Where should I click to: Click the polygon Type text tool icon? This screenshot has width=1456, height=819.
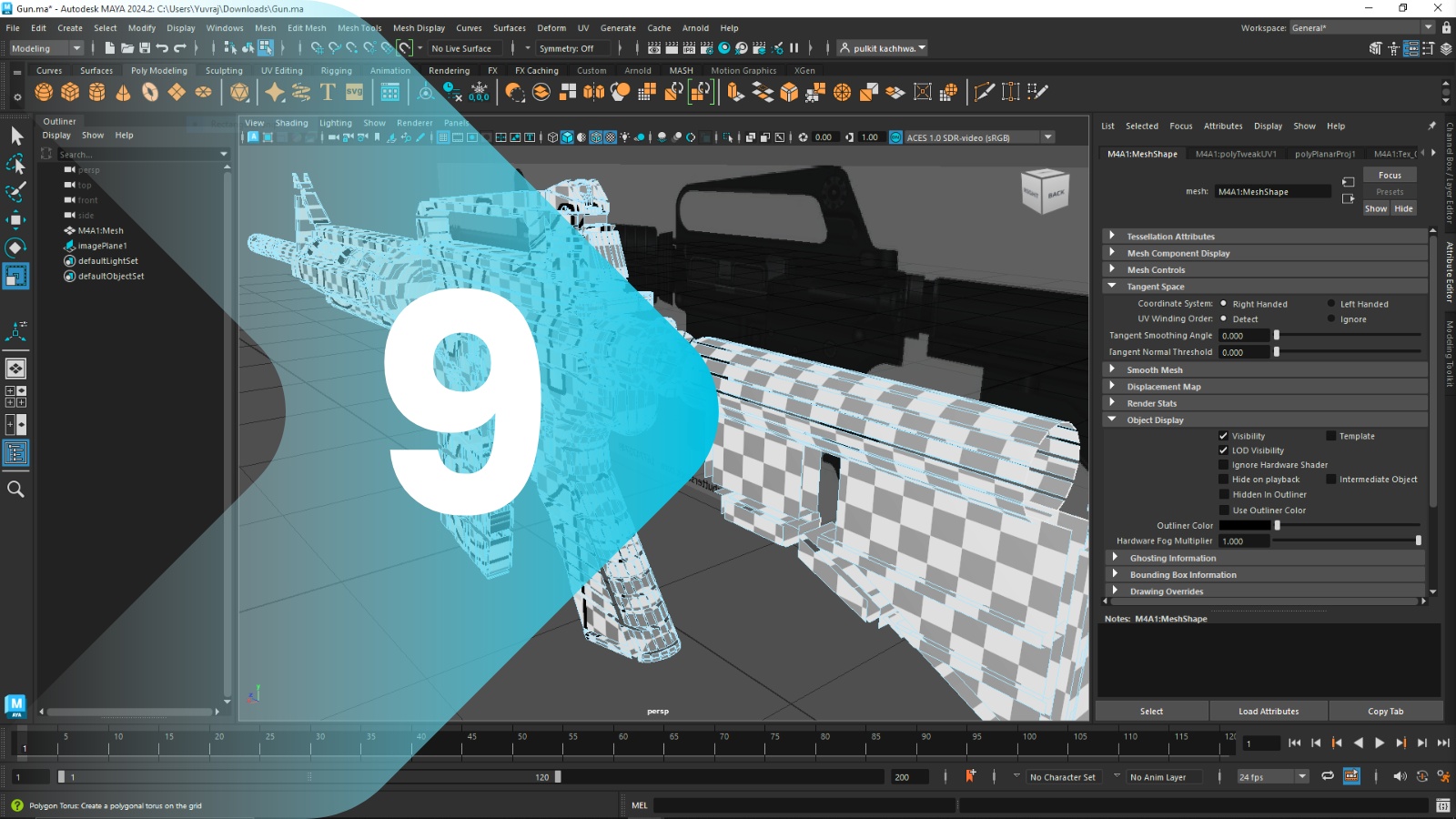pos(328,92)
